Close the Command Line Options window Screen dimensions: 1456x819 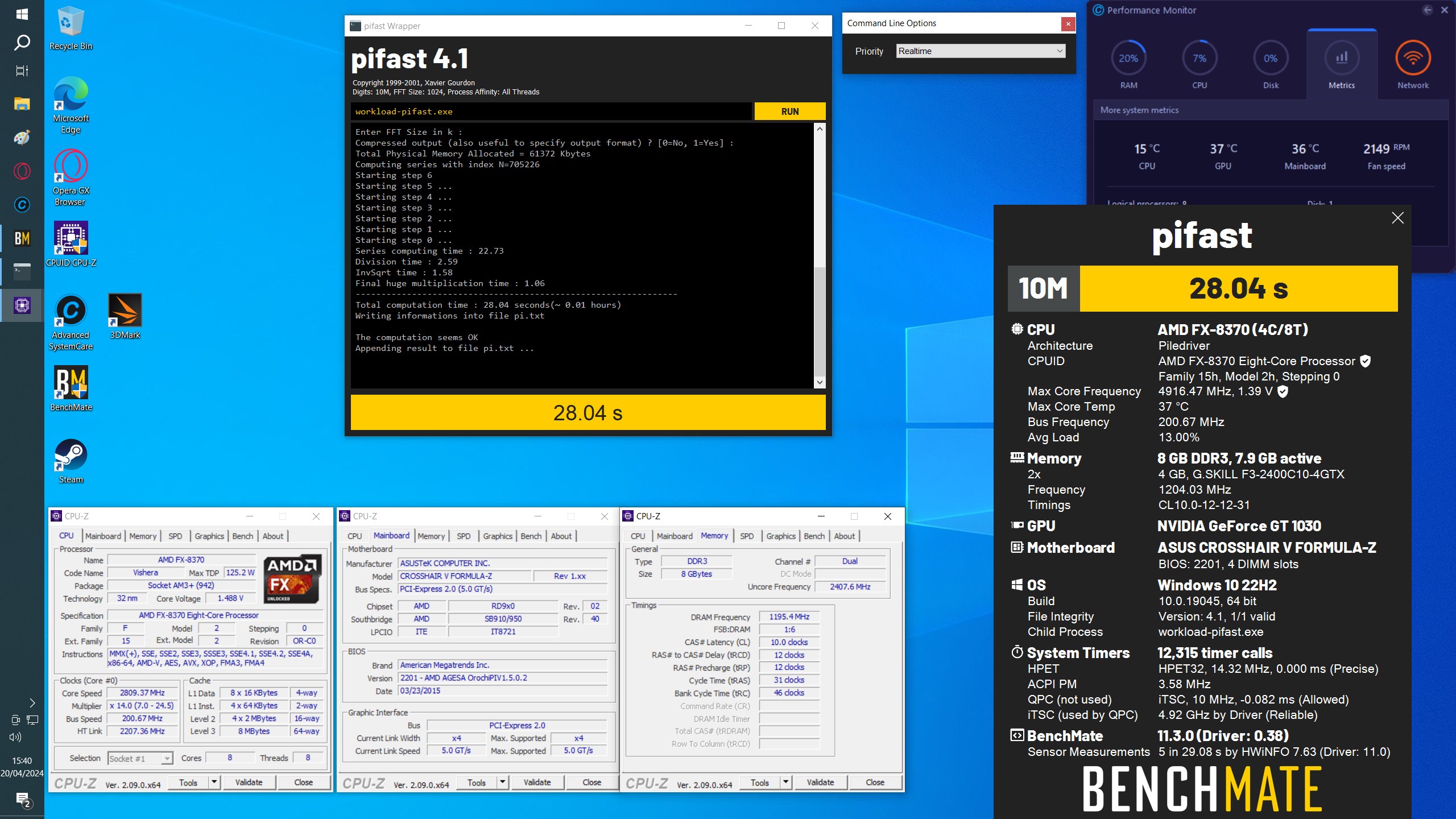[1068, 23]
